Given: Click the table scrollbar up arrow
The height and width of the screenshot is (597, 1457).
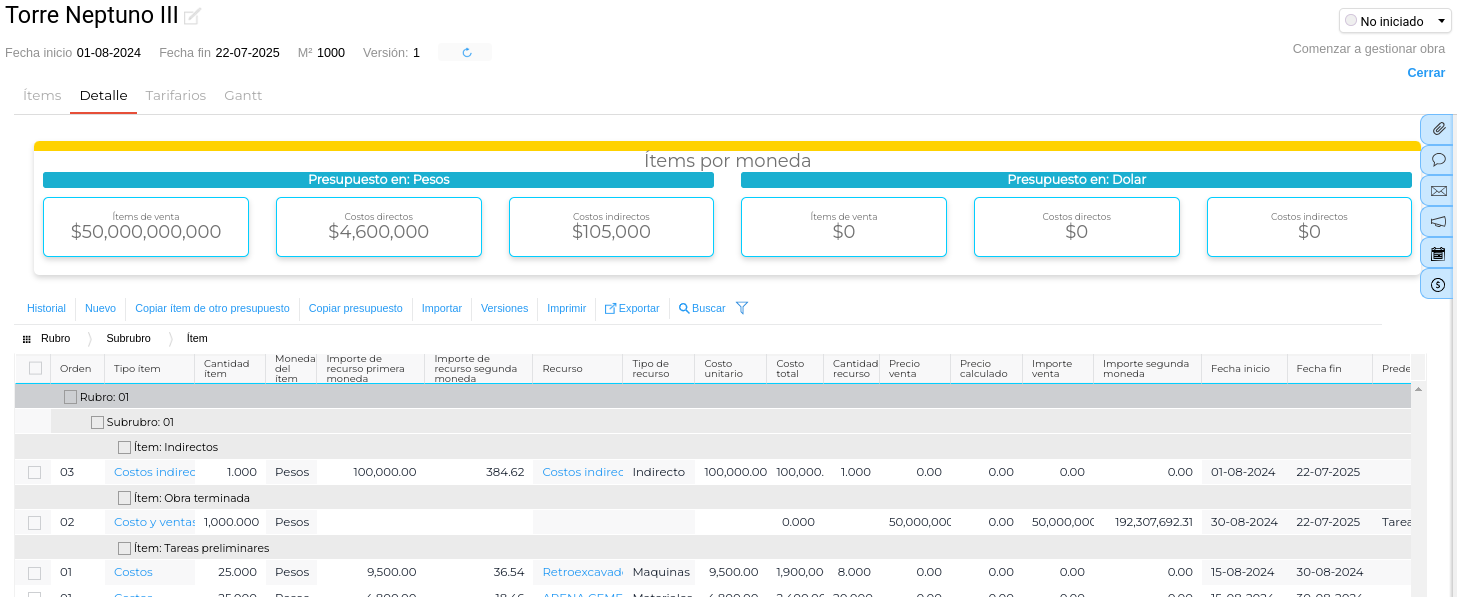Looking at the screenshot, I should coord(1419,390).
